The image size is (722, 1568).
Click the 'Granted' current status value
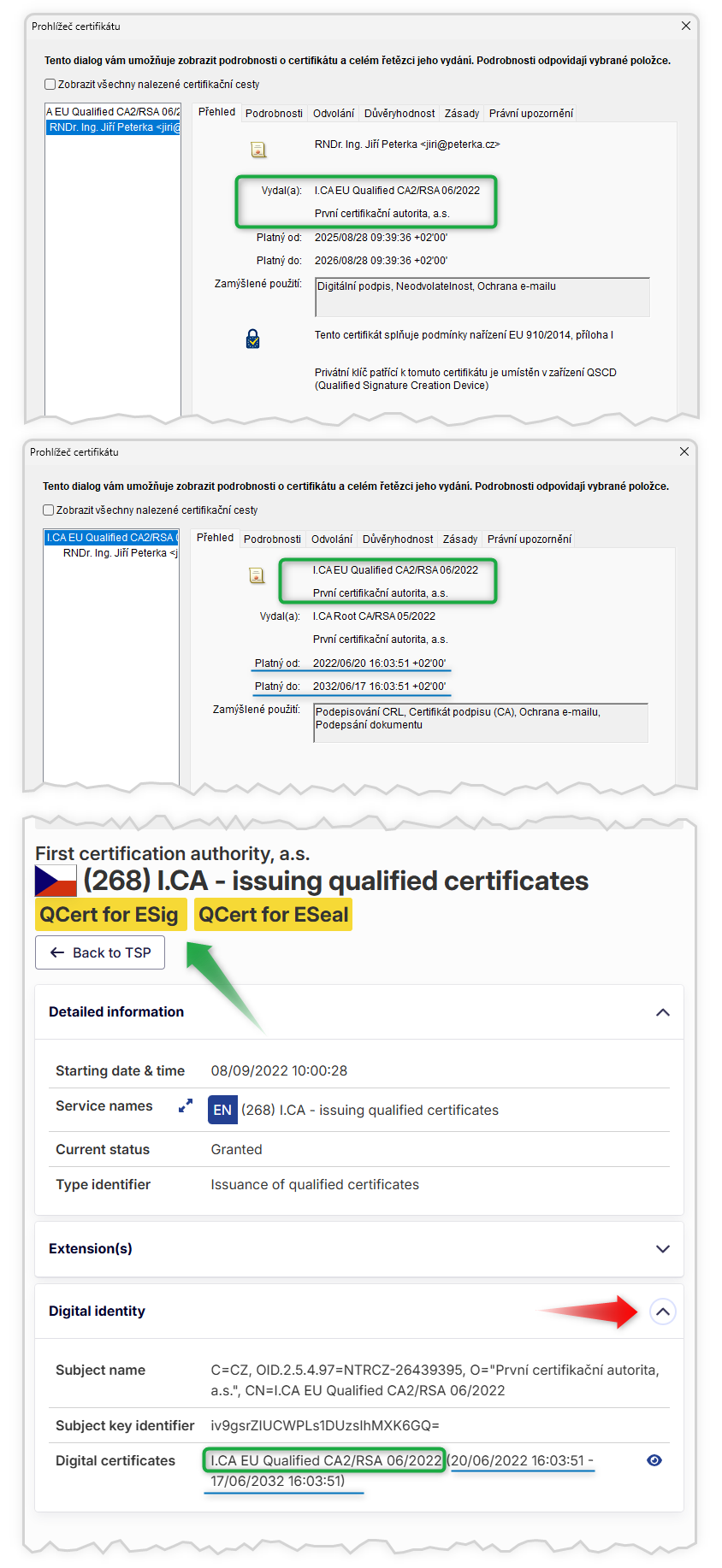[236, 1149]
